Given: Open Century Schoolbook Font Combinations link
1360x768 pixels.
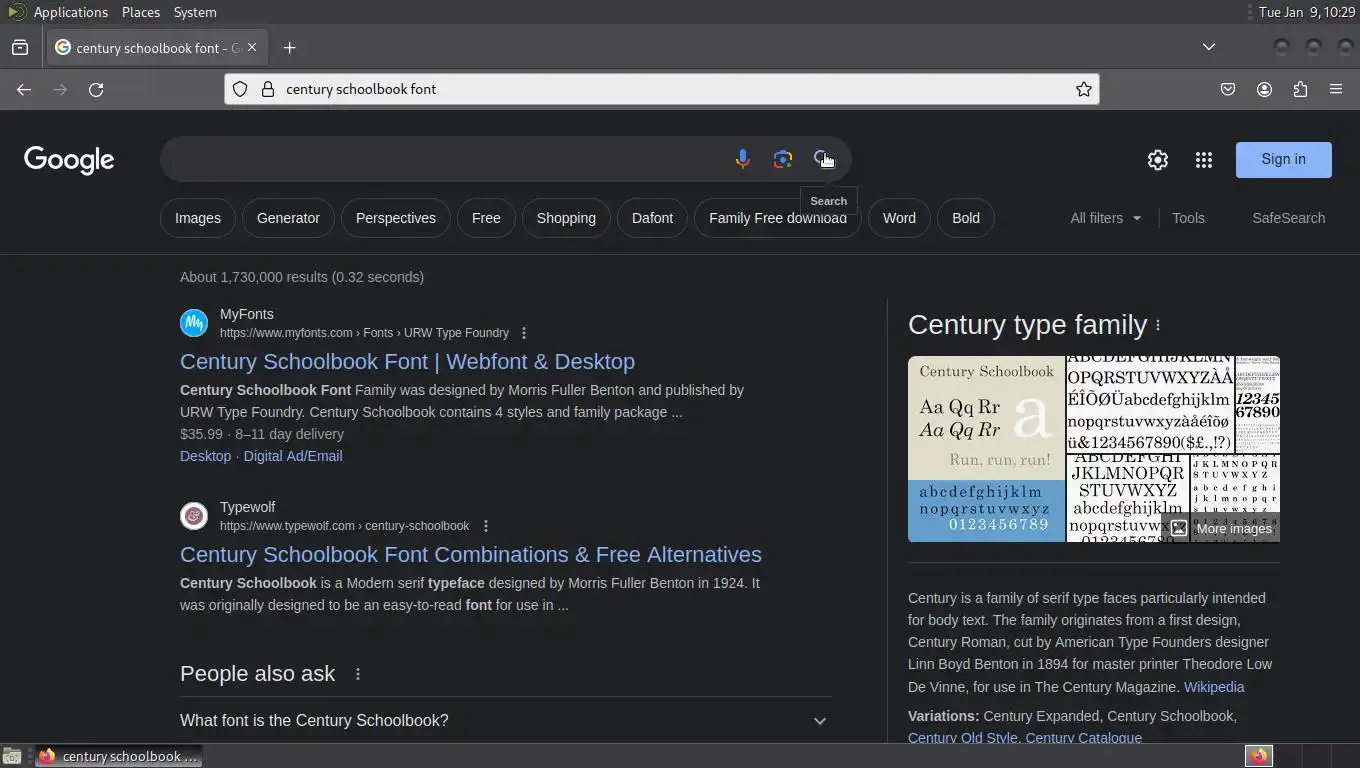Looking at the screenshot, I should [x=471, y=554].
